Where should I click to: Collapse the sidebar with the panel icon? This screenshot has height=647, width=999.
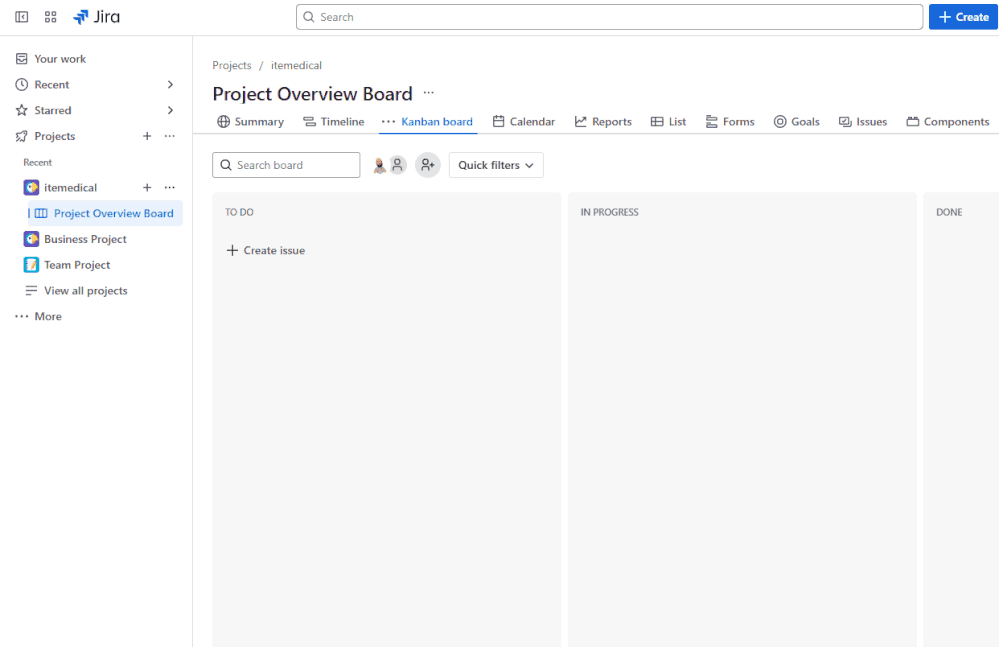coord(21,16)
